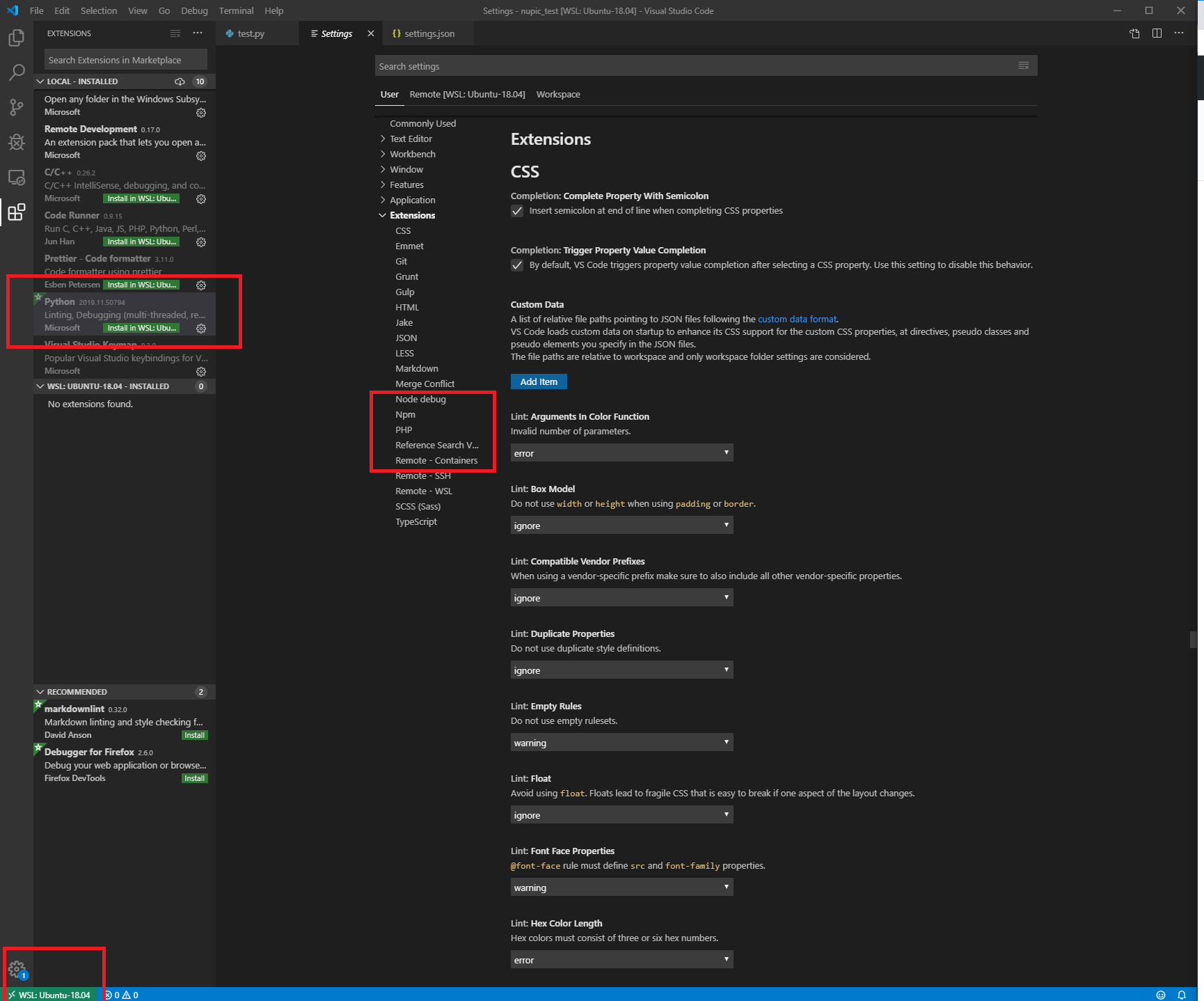The width and height of the screenshot is (1204, 1001).
Task: Open Source Control view
Action: click(17, 107)
